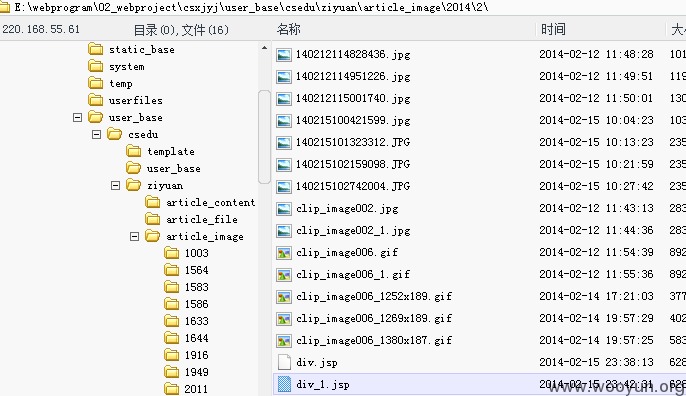The image size is (686, 396).
Task: Click folder icon for 1949
Action: coord(172,372)
